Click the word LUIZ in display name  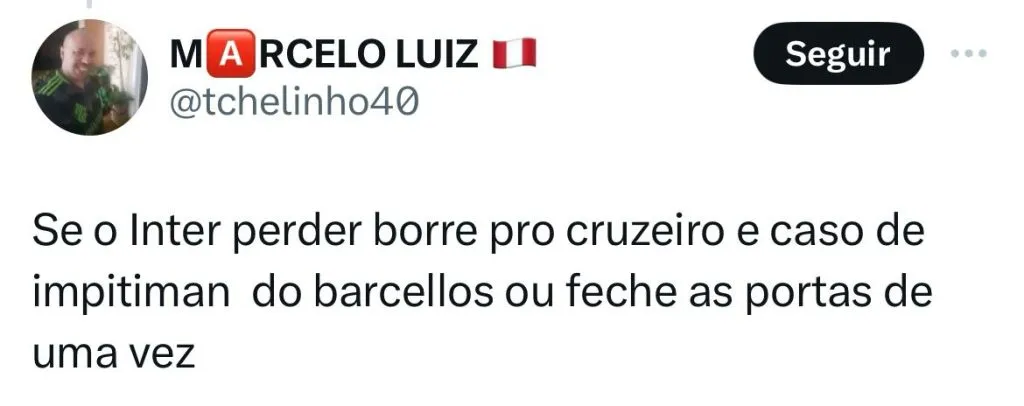click(436, 54)
